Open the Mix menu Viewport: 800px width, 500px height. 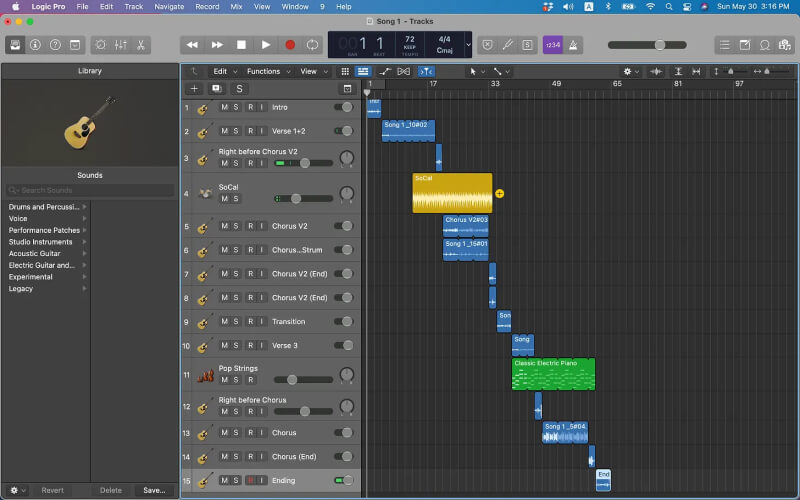(x=236, y=7)
